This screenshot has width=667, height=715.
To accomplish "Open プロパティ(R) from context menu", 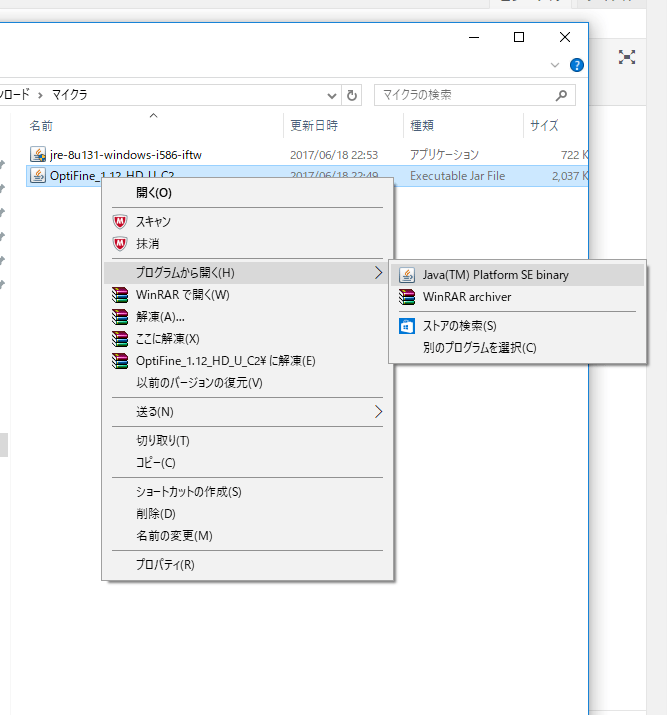I will (x=248, y=565).
